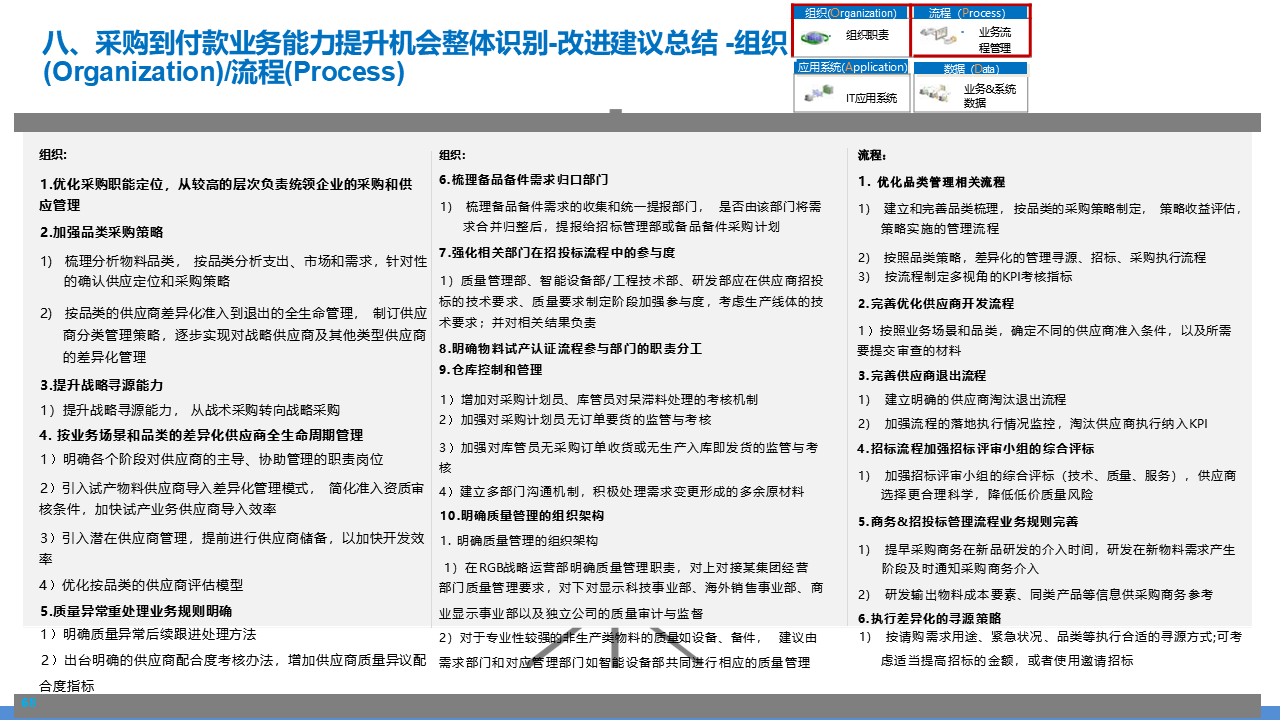Click the line 提早采购商务在新品研发的介入时间
Image resolution: width=1280 pixels, height=720 pixels.
(x=1047, y=559)
